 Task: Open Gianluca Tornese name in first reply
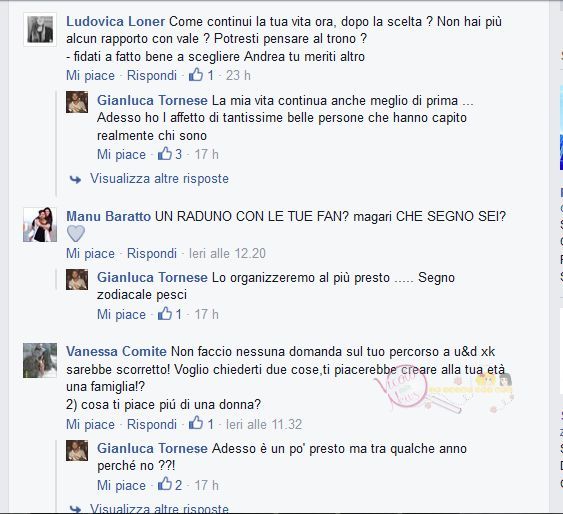pyautogui.click(x=152, y=101)
